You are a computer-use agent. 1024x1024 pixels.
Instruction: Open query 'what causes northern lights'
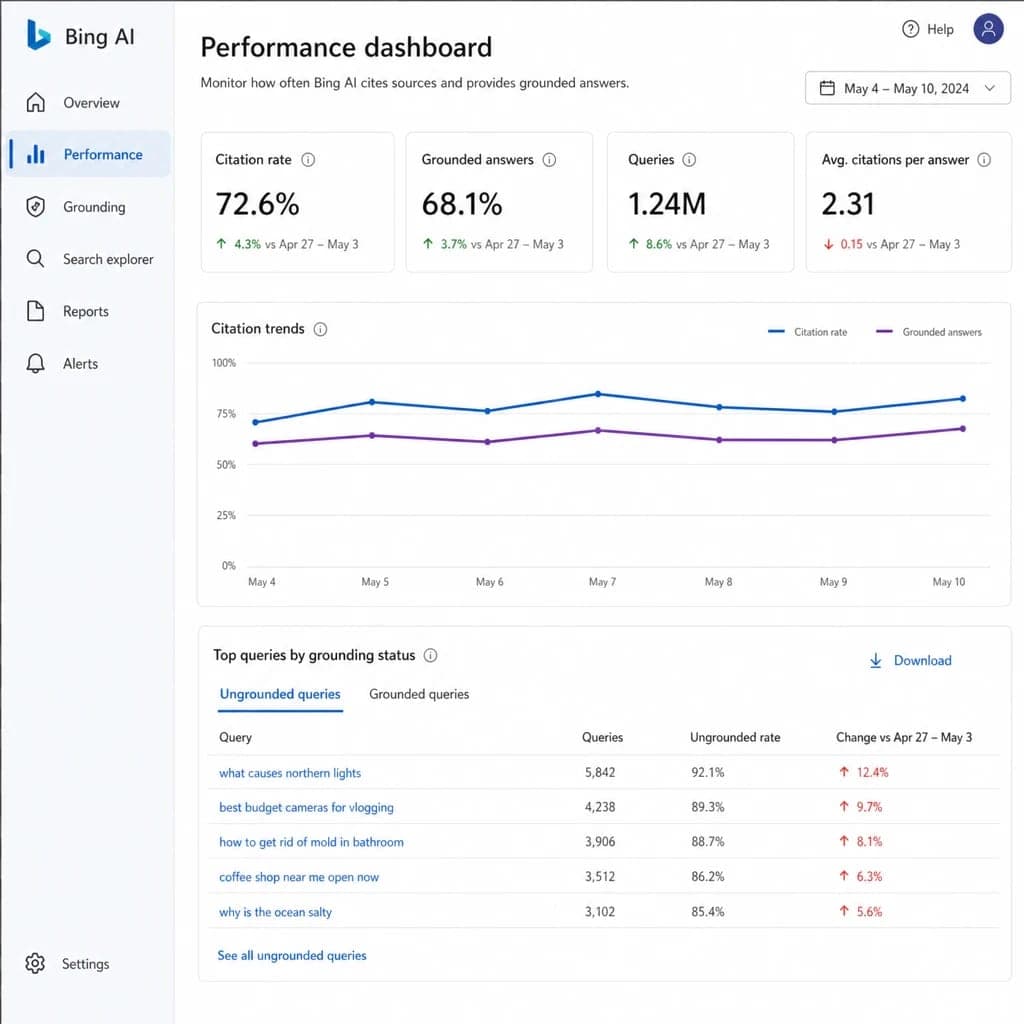(290, 773)
